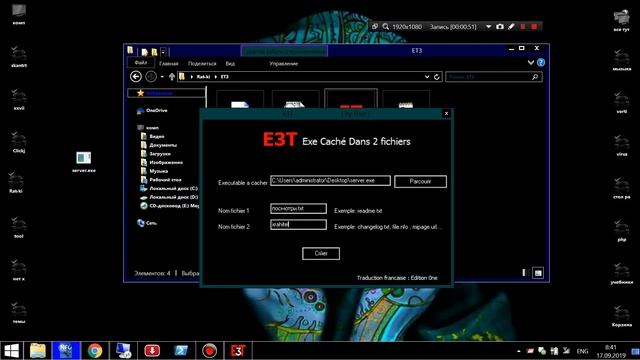Screen dimensions: 640x360
Task: Expand the Explorer ribbon with chevron
Action: point(531,62)
